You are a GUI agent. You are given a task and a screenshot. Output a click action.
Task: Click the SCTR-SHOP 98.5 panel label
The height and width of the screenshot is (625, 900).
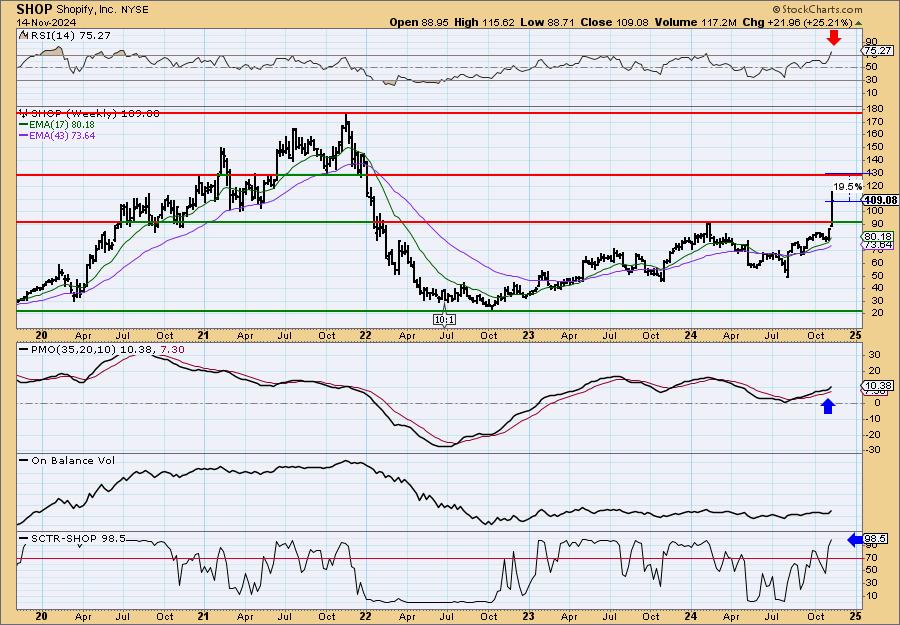(77, 539)
